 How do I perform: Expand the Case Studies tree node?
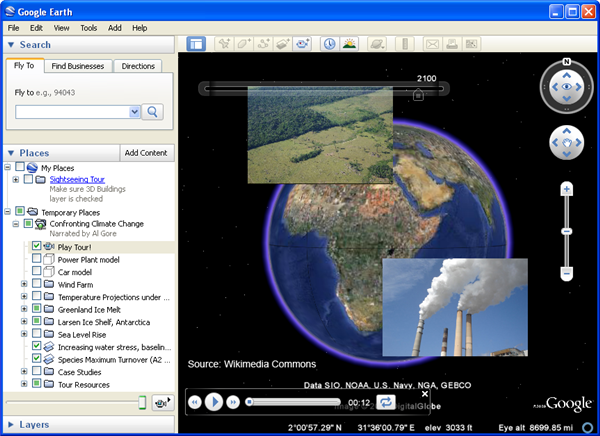[24, 371]
